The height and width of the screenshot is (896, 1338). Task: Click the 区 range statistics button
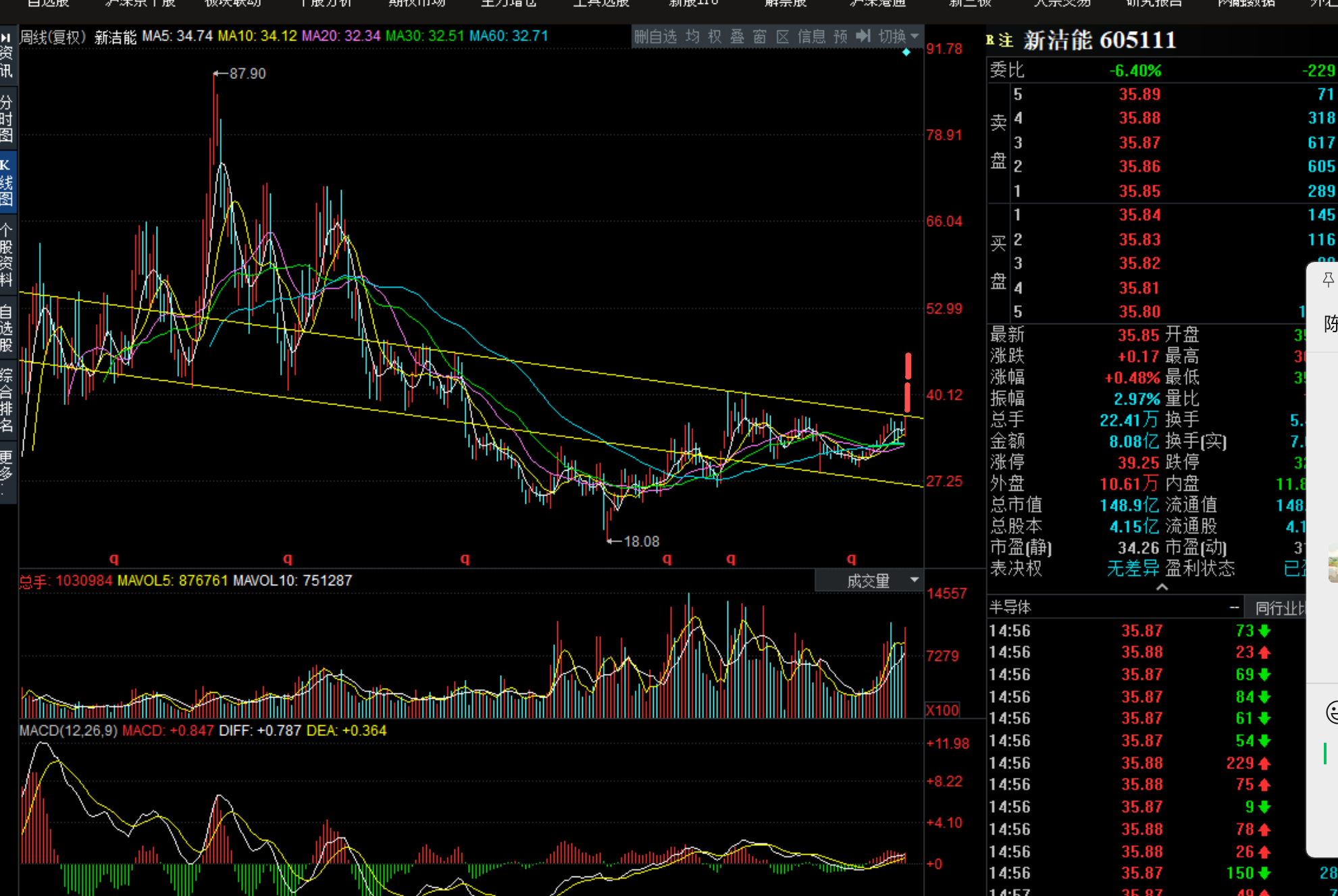782,36
